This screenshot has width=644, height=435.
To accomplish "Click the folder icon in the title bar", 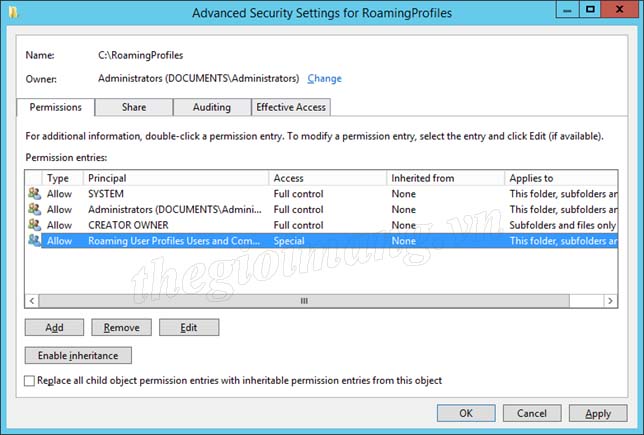I will click(14, 13).
